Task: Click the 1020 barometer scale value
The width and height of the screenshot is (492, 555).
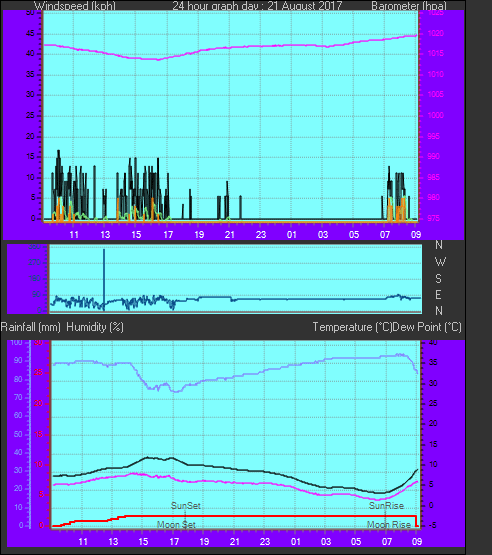Action: coord(435,33)
